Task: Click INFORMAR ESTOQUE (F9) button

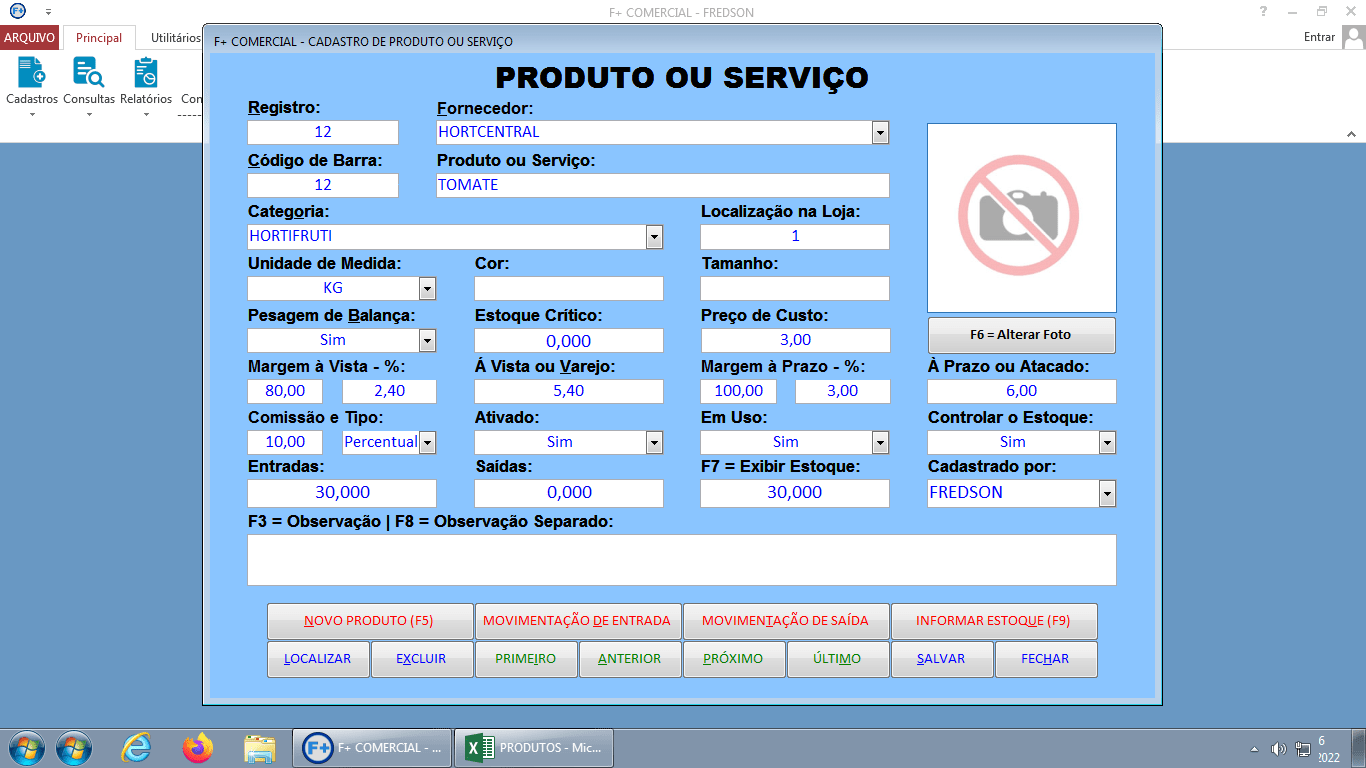Action: point(993,621)
